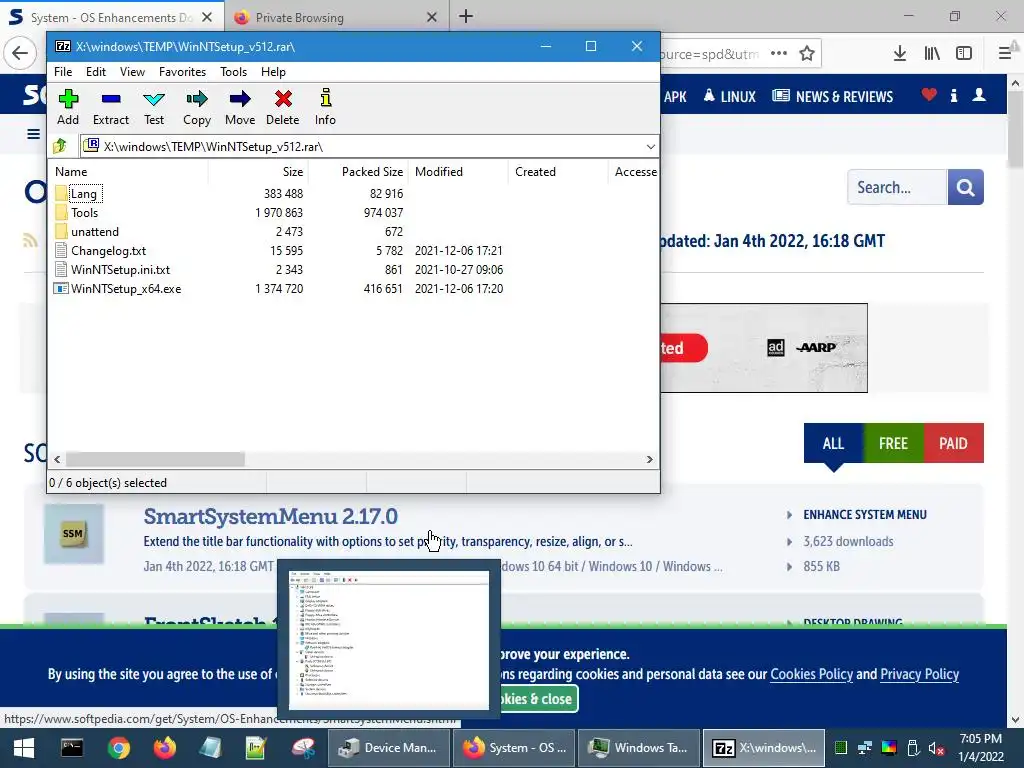Viewport: 1024px width, 768px height.
Task: Click the Softpedia Search field
Action: 897,187
